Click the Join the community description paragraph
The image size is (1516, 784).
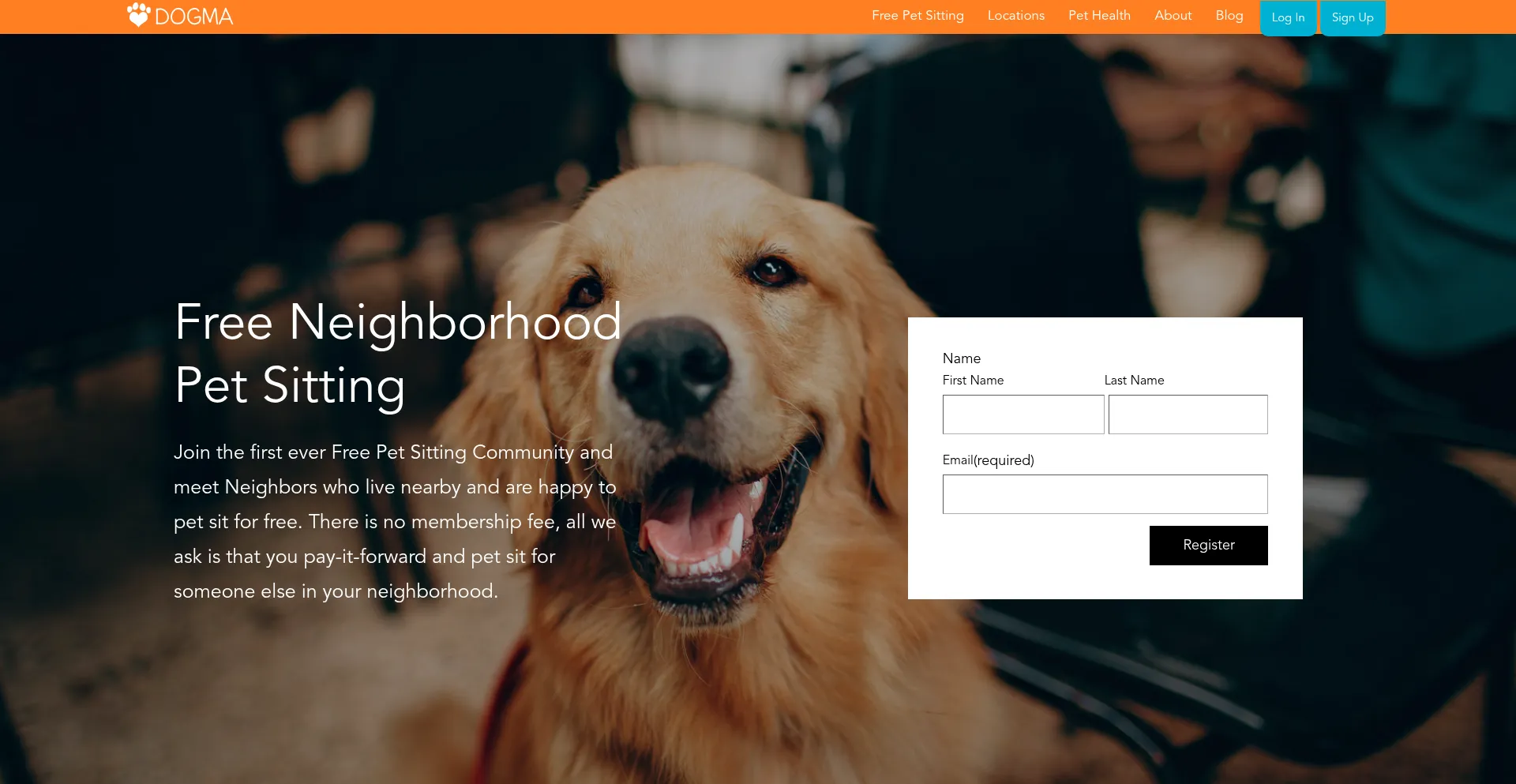[395, 522]
